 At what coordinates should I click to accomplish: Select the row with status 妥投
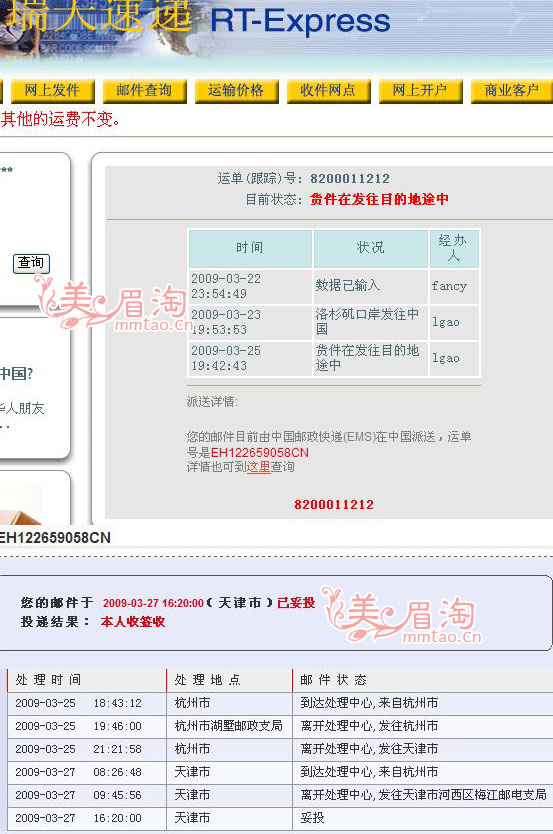point(280,818)
